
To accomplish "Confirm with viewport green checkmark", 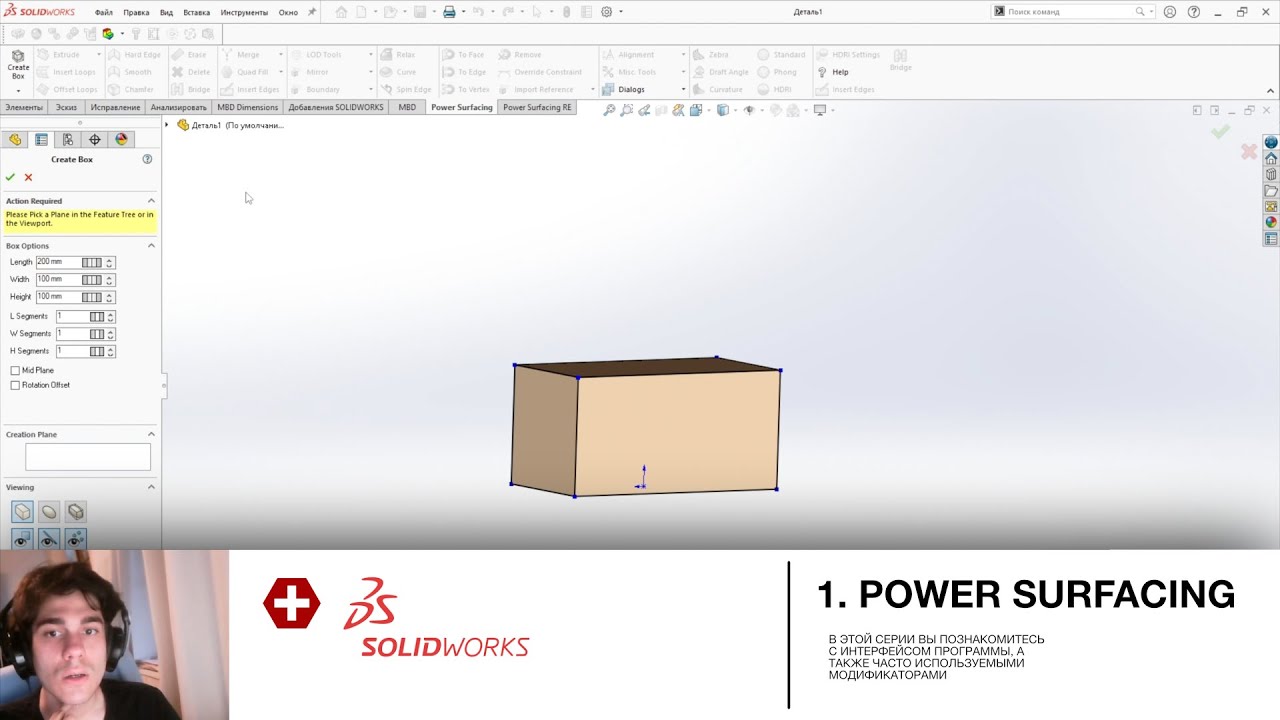I will [x=1220, y=131].
